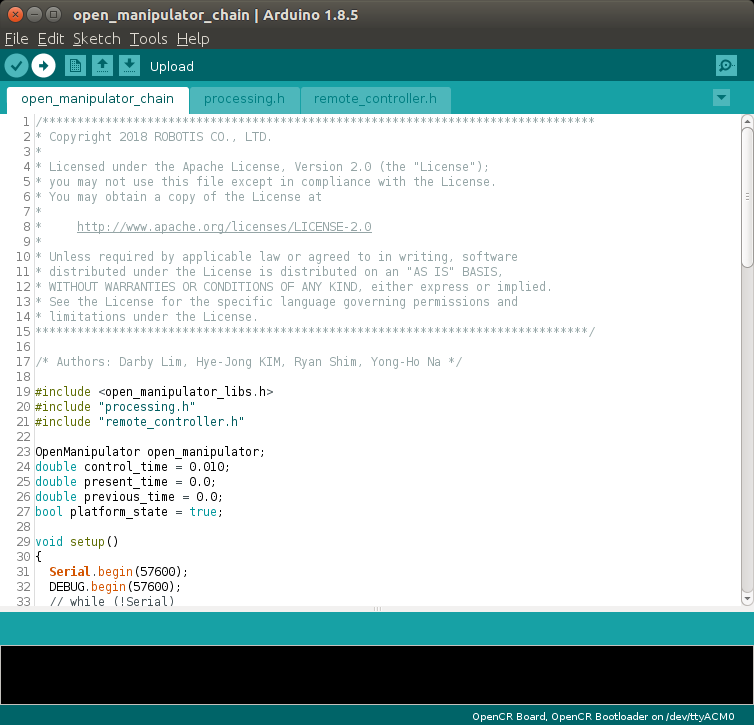Click the divider handle between editor and console

[x=377, y=609]
